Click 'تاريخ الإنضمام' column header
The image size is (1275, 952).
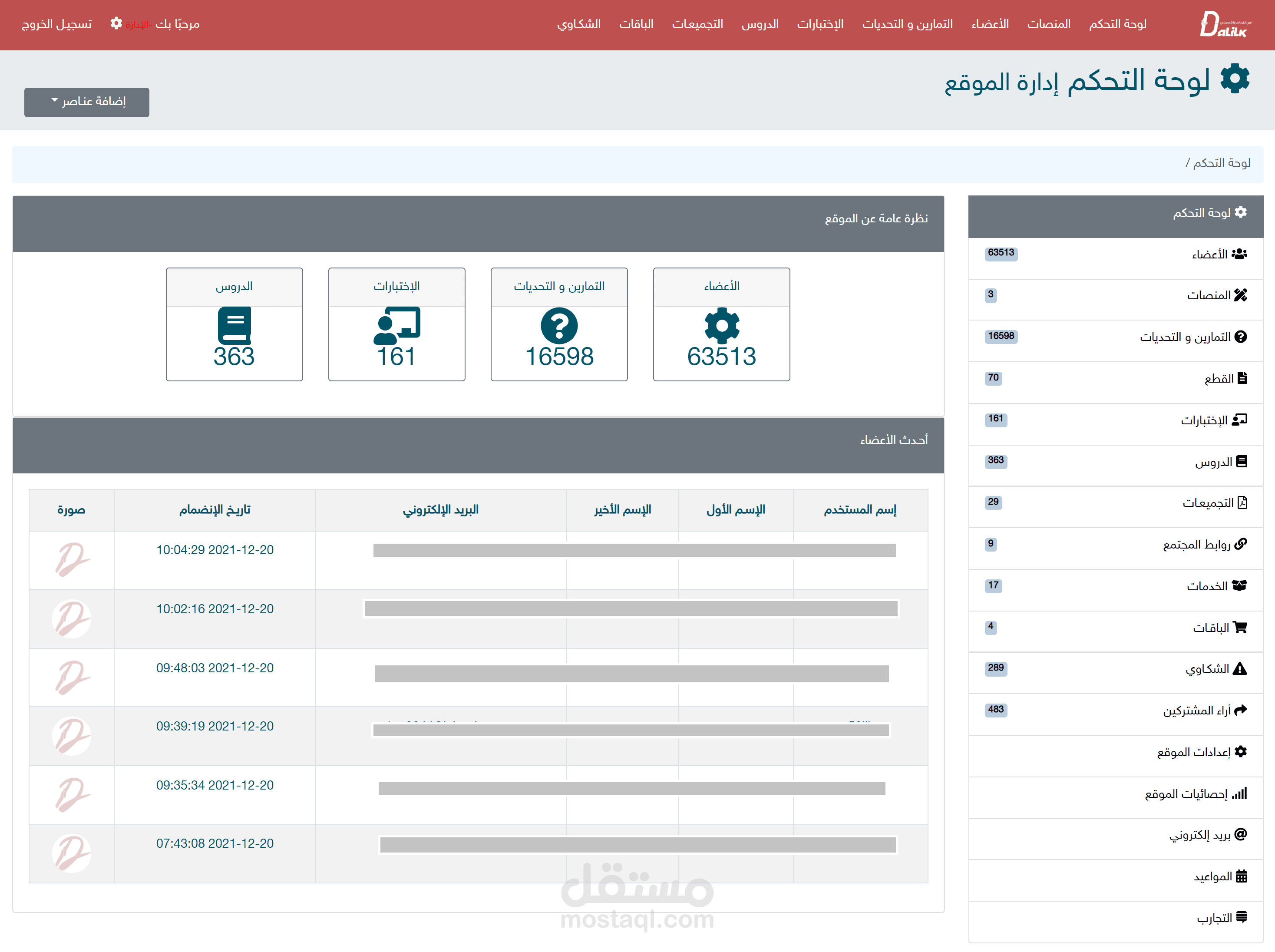pyautogui.click(x=215, y=510)
